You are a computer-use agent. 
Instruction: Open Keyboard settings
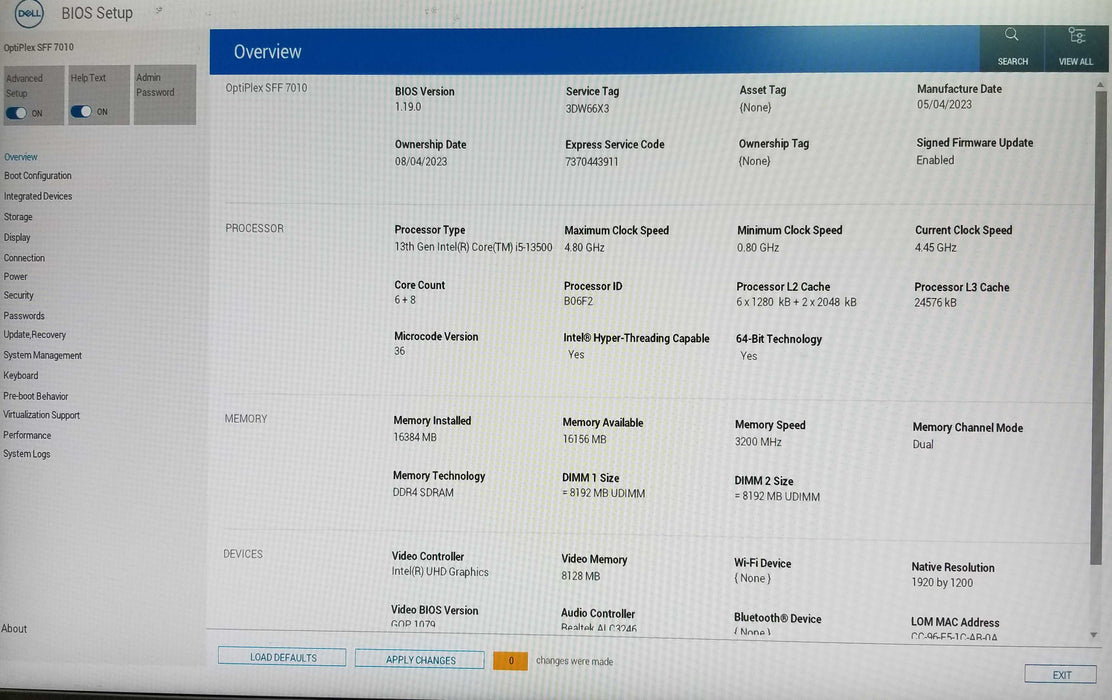click(21, 375)
